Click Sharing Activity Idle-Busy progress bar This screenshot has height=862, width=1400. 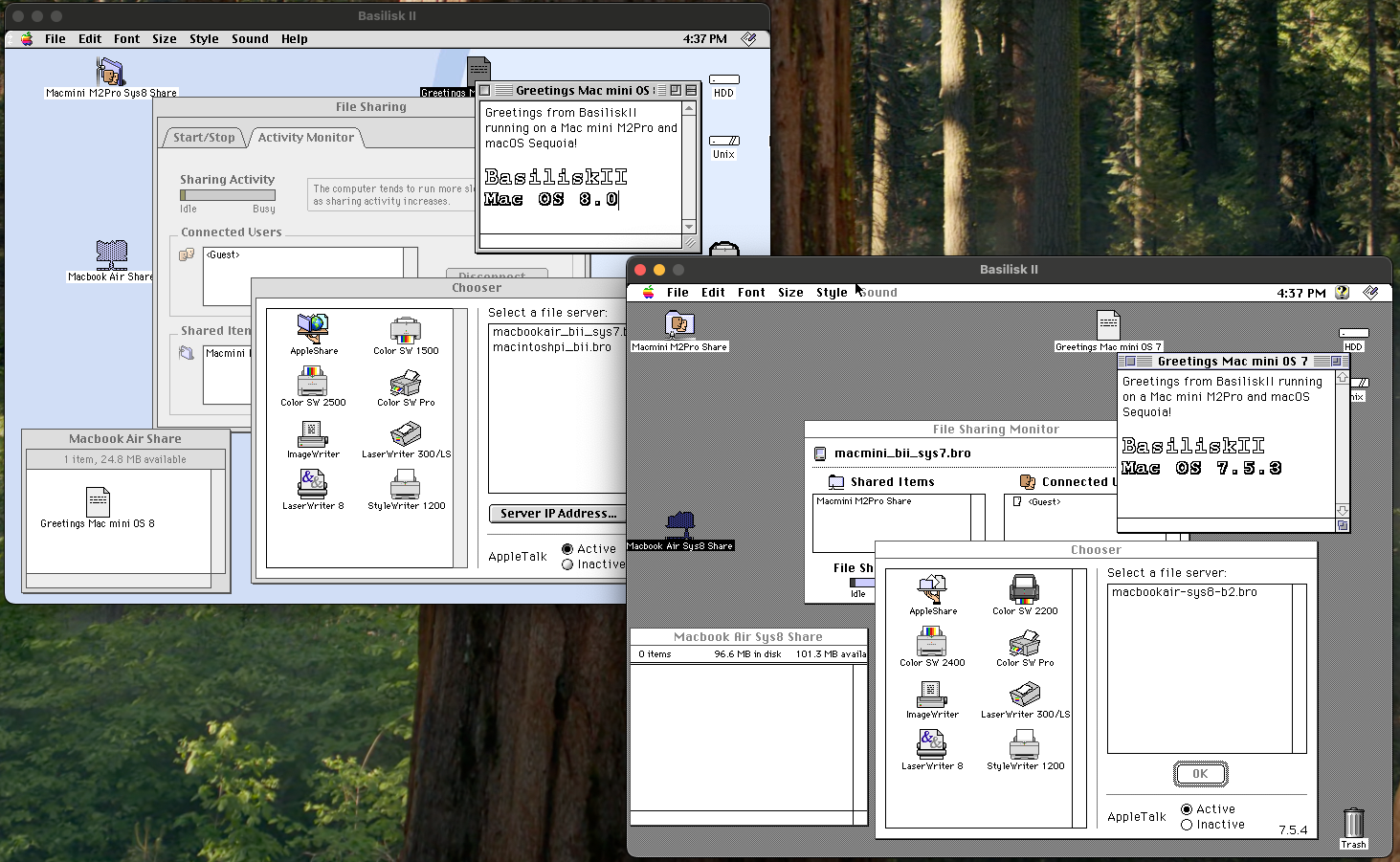(228, 195)
